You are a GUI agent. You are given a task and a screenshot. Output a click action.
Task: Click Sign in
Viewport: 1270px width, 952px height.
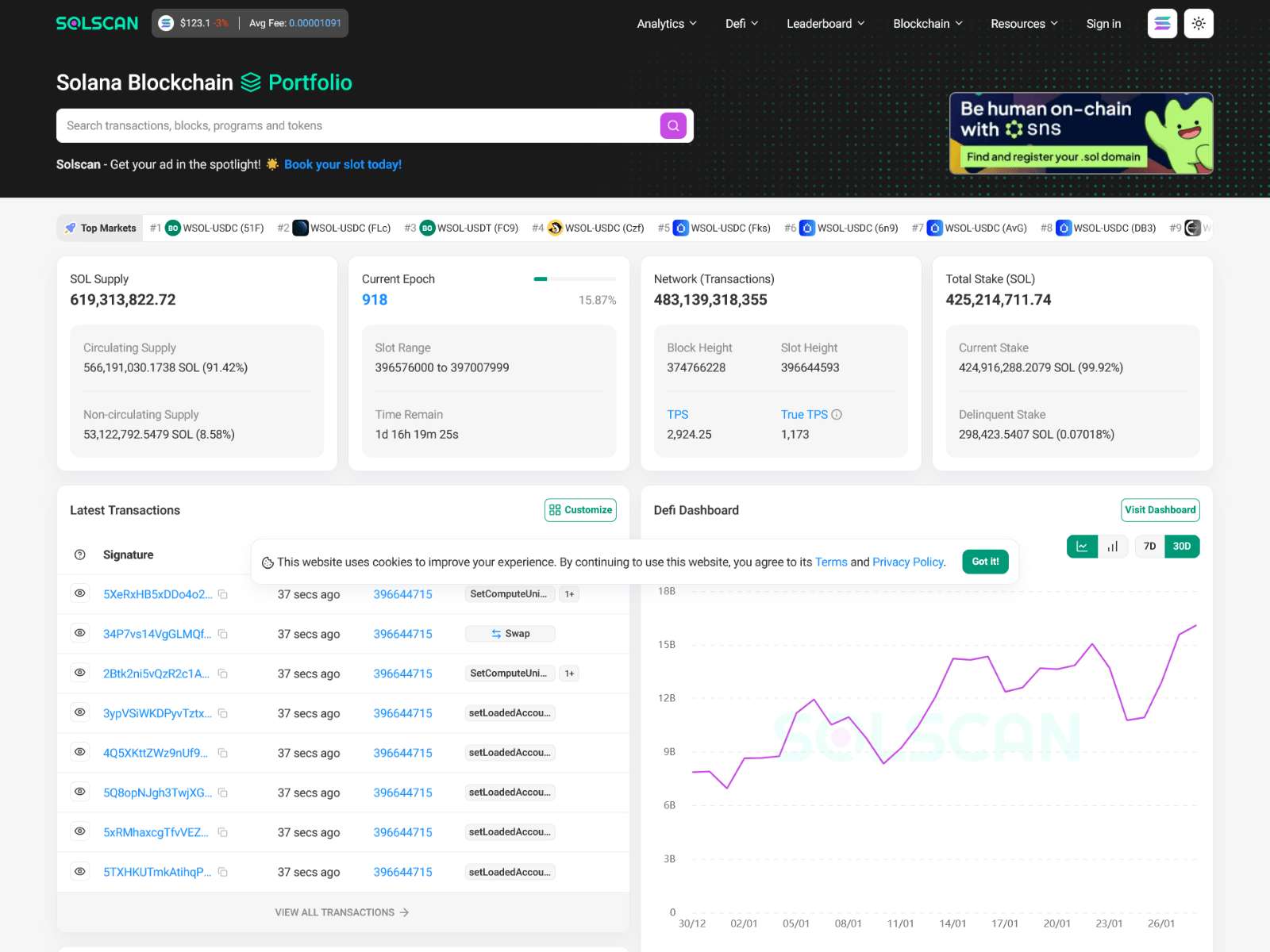coord(1103,24)
